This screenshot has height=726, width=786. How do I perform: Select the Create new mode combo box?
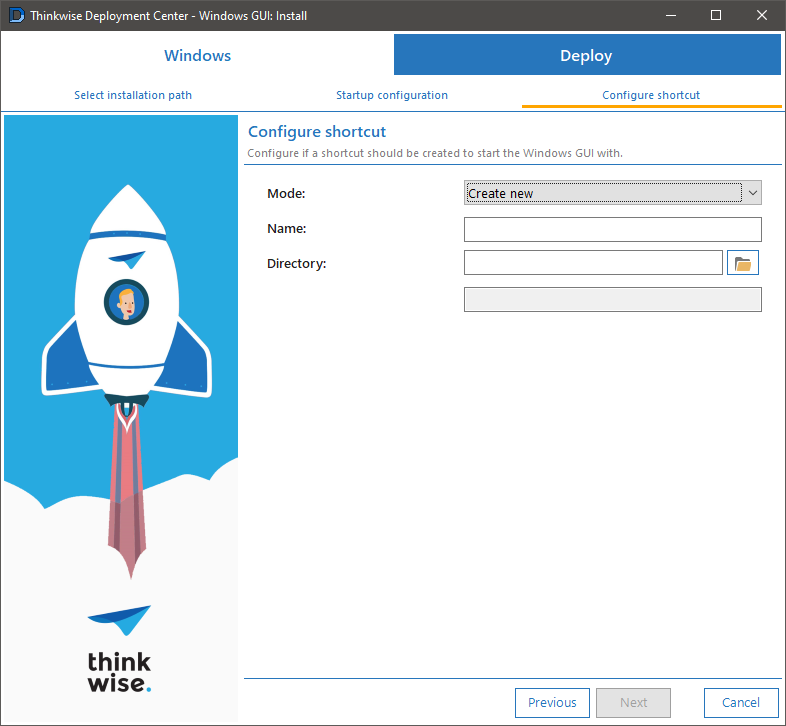613,193
